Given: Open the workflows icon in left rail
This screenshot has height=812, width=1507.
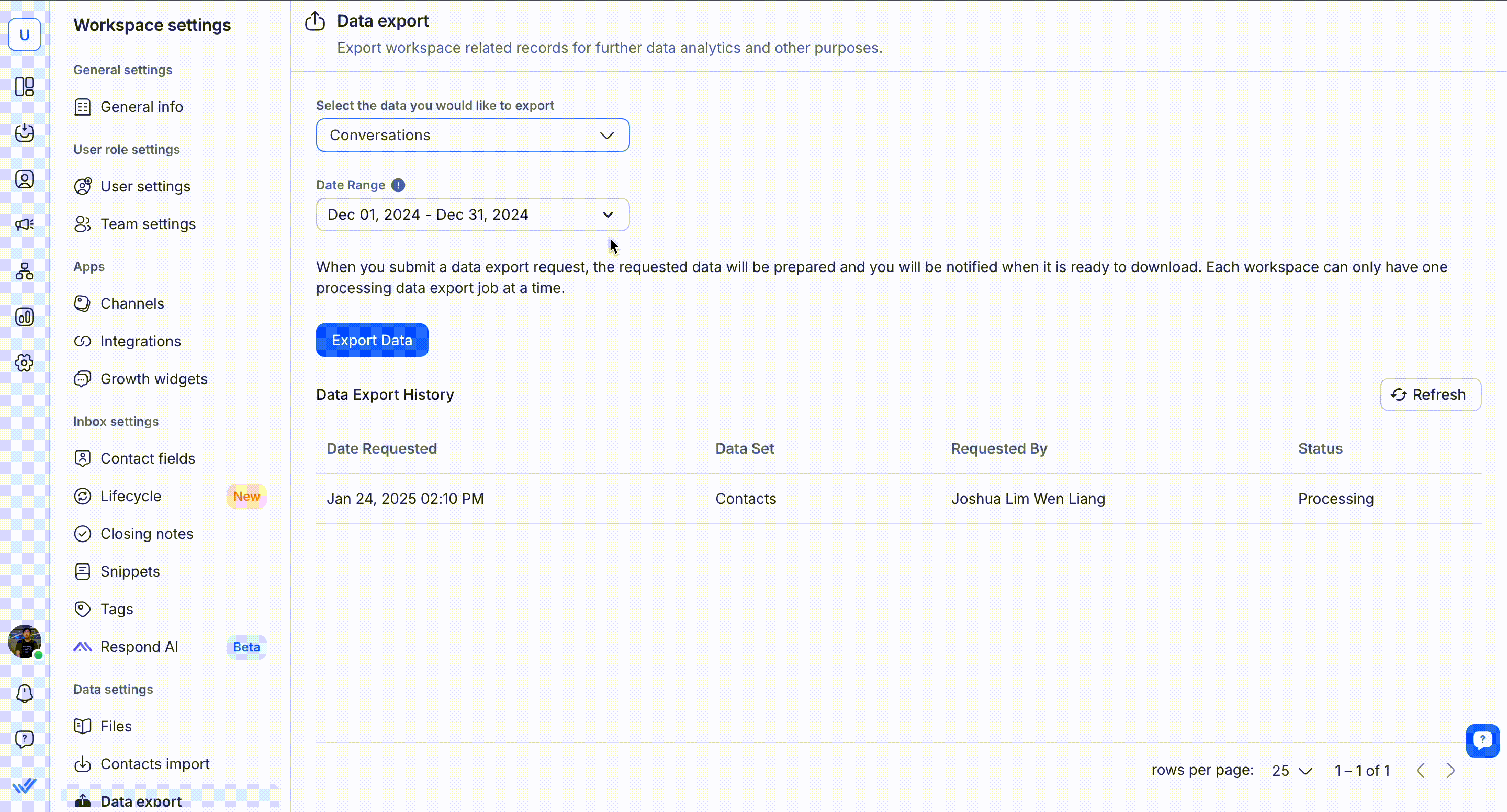Looking at the screenshot, I should (x=25, y=271).
